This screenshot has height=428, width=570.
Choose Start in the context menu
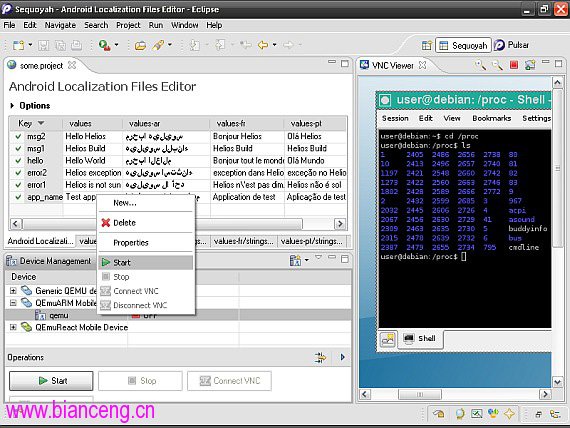click(146, 262)
